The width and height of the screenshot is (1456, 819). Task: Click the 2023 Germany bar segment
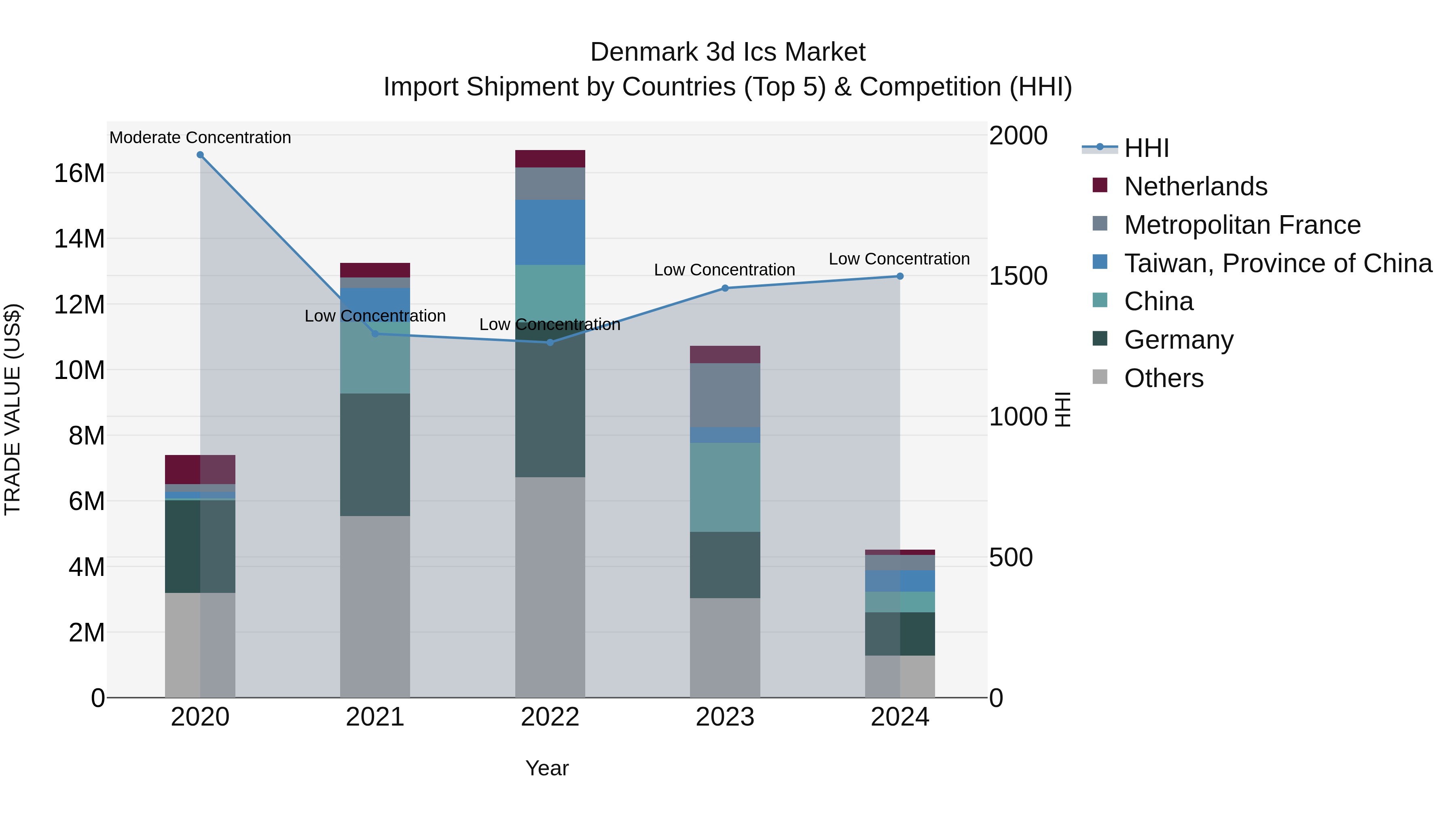(x=725, y=565)
